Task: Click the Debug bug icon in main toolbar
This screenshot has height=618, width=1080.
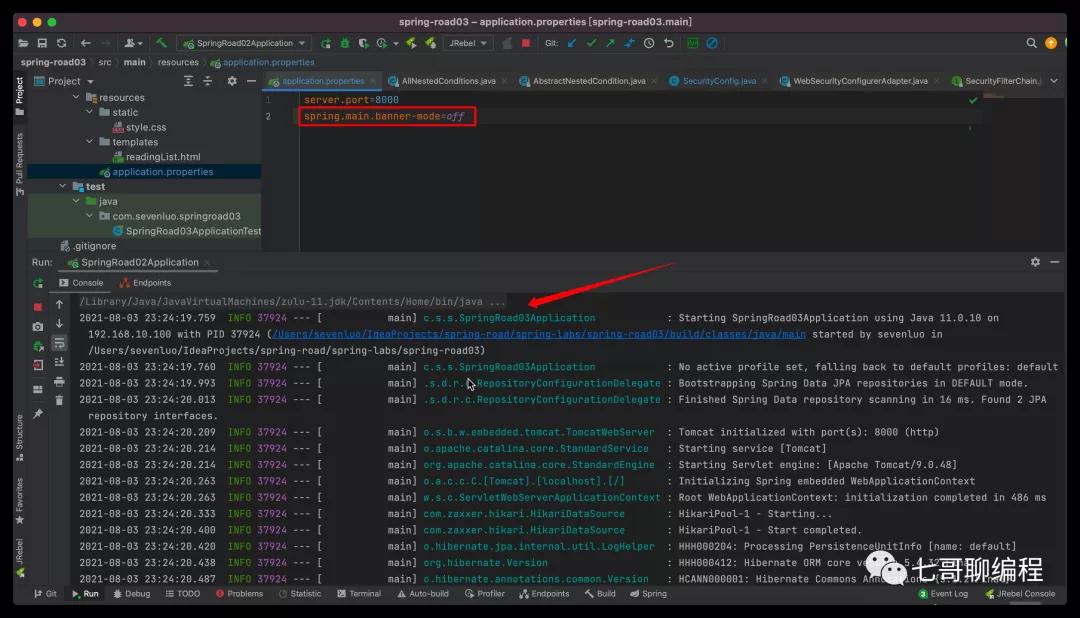Action: pos(344,43)
